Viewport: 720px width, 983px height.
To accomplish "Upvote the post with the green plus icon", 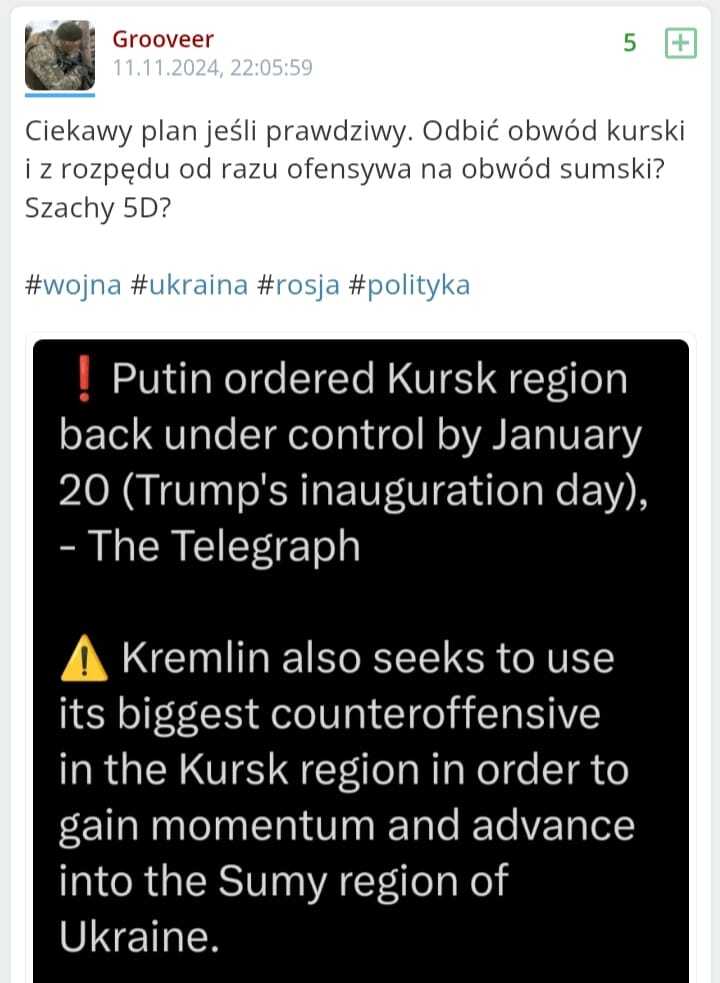I will (x=681, y=44).
